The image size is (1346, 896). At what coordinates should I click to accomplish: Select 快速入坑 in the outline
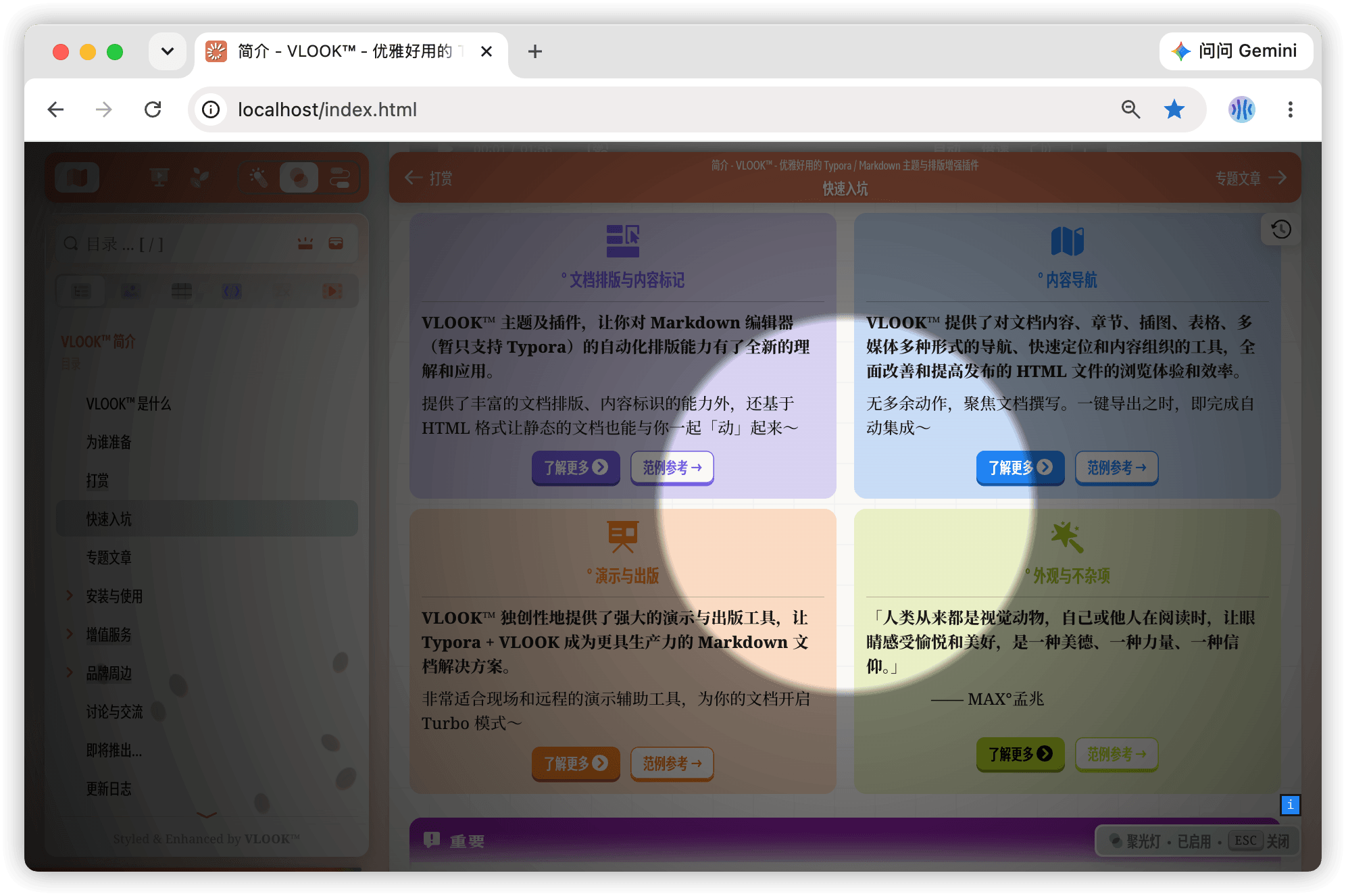(207, 519)
